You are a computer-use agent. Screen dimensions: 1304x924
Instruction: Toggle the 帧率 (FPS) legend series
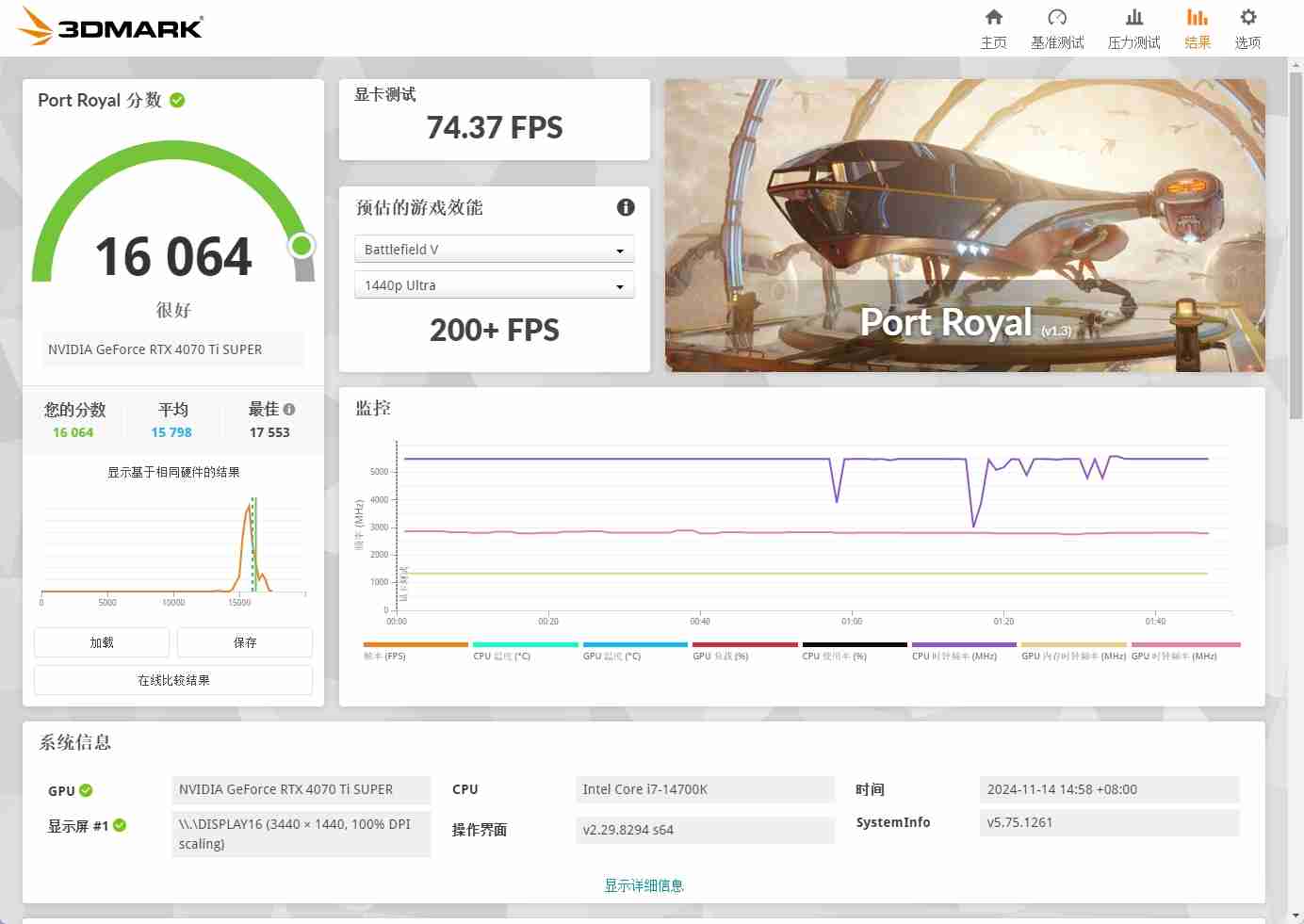384,650
